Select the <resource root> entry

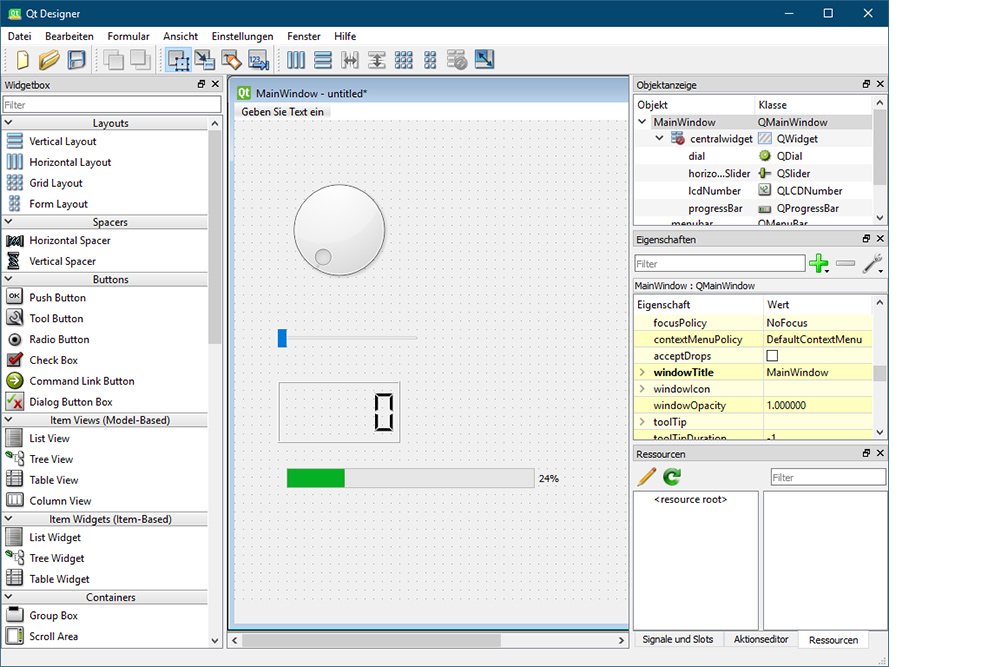coord(691,499)
